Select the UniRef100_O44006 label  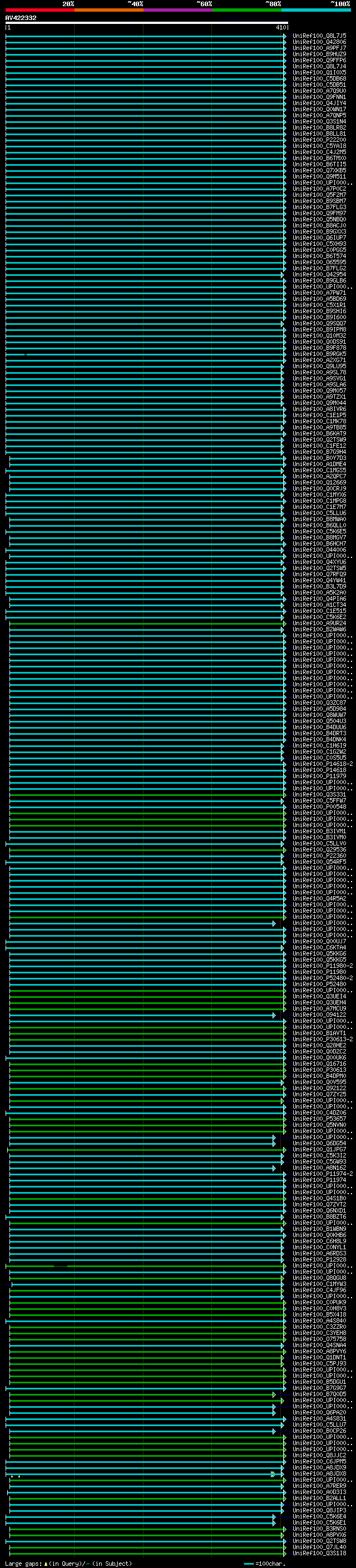(319, 550)
